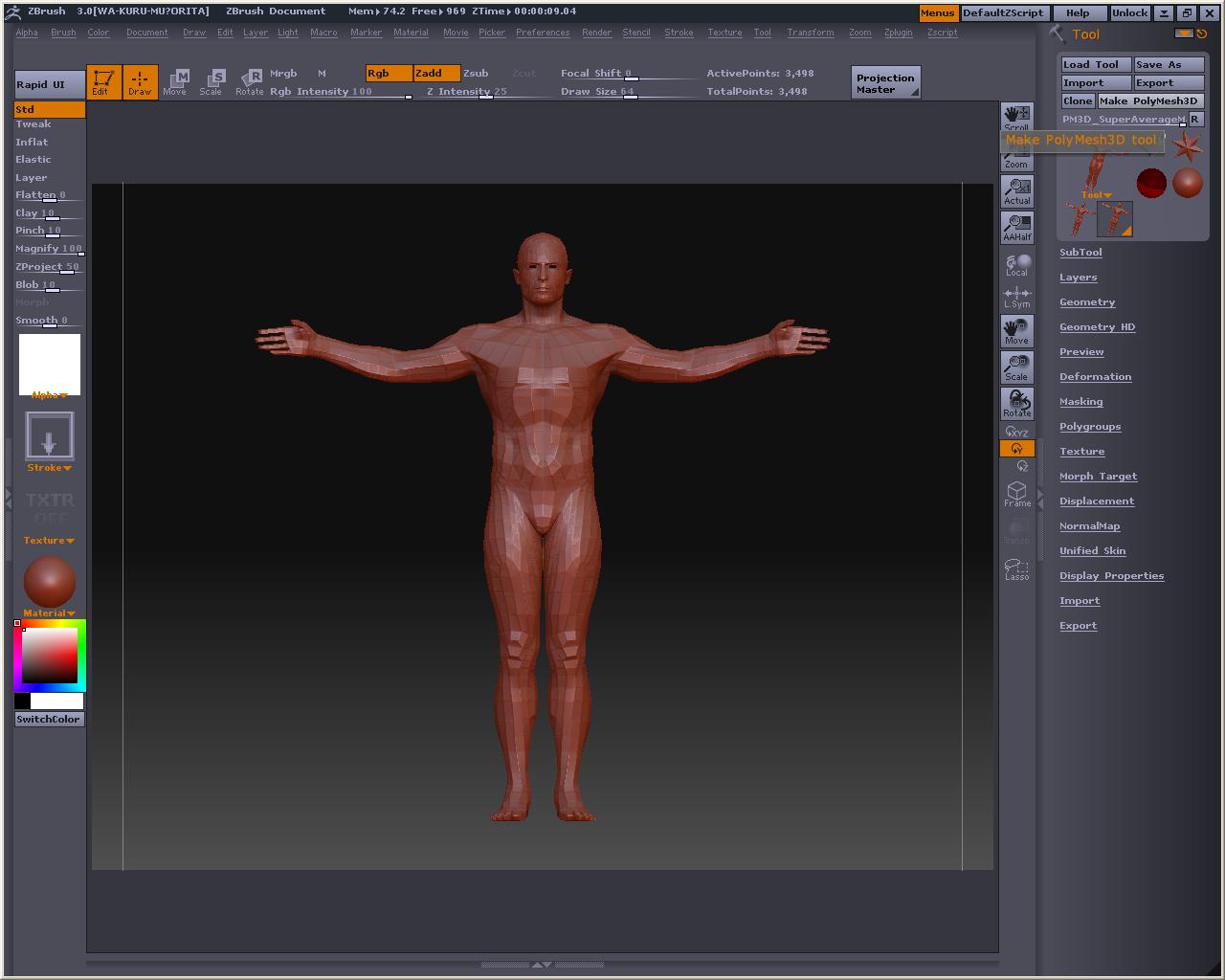Open the white Alpha thumbnail

tap(50, 363)
